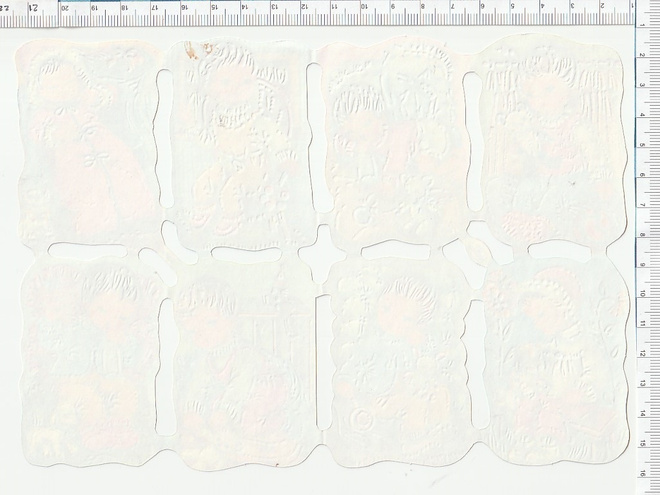The width and height of the screenshot is (660, 495).
Task: Click the 10 mark on top ruler
Action: pos(364,7)
